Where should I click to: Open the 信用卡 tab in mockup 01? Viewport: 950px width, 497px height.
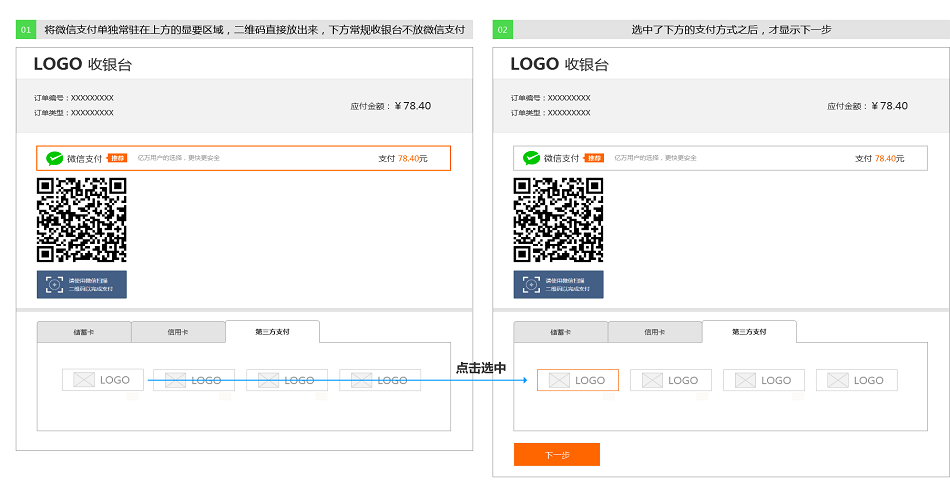[178, 332]
